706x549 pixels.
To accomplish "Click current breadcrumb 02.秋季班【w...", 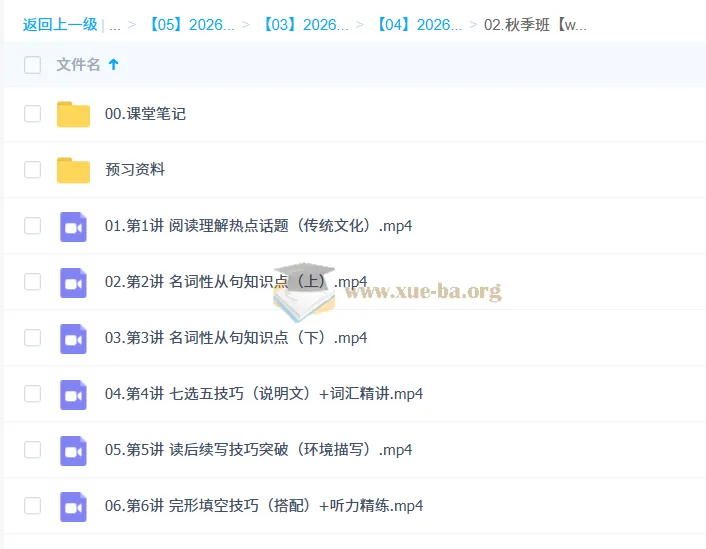I will tap(535, 24).
